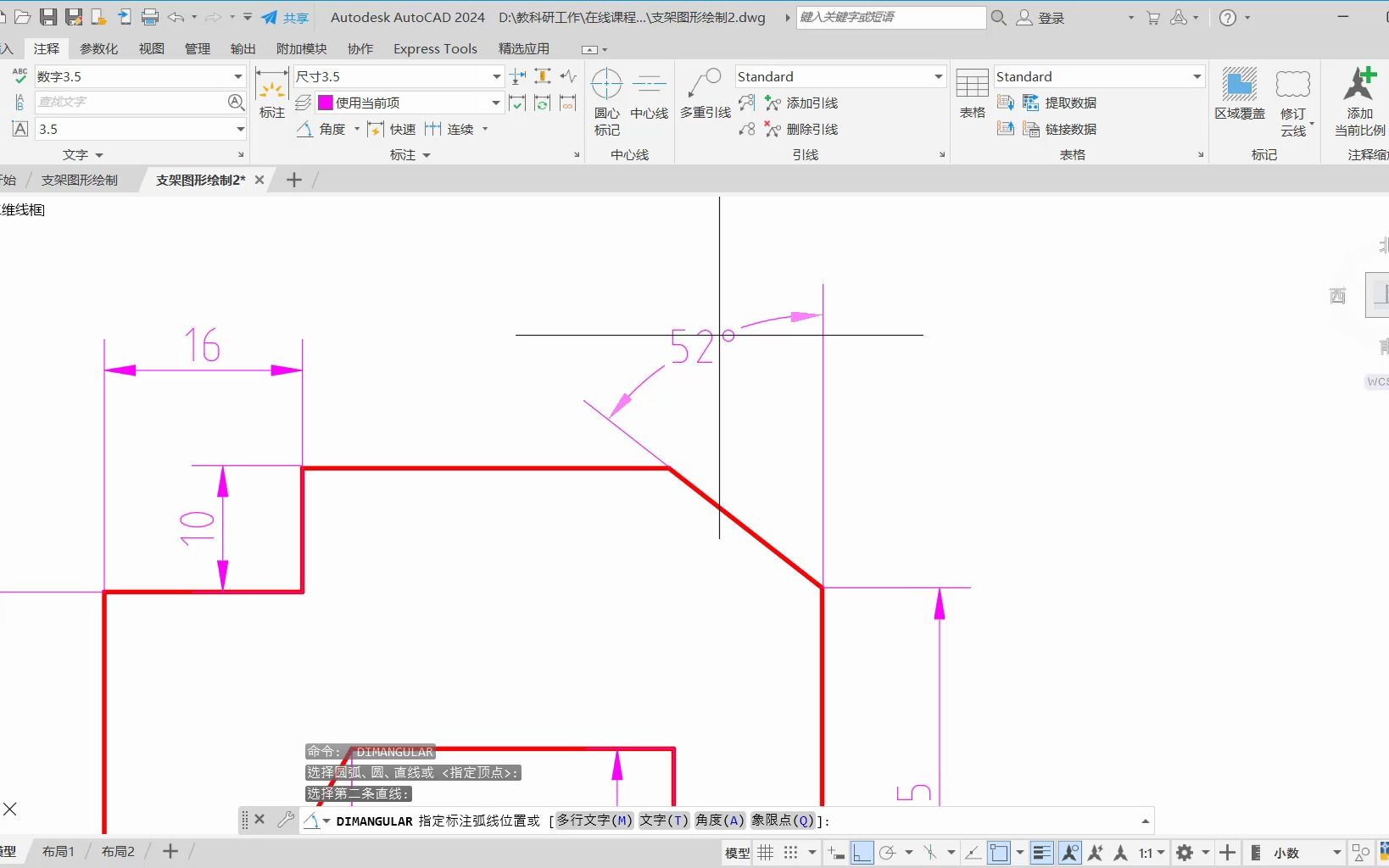The width and height of the screenshot is (1389, 868).
Task: Click the Multileader 多重引线 tool
Action: click(706, 94)
